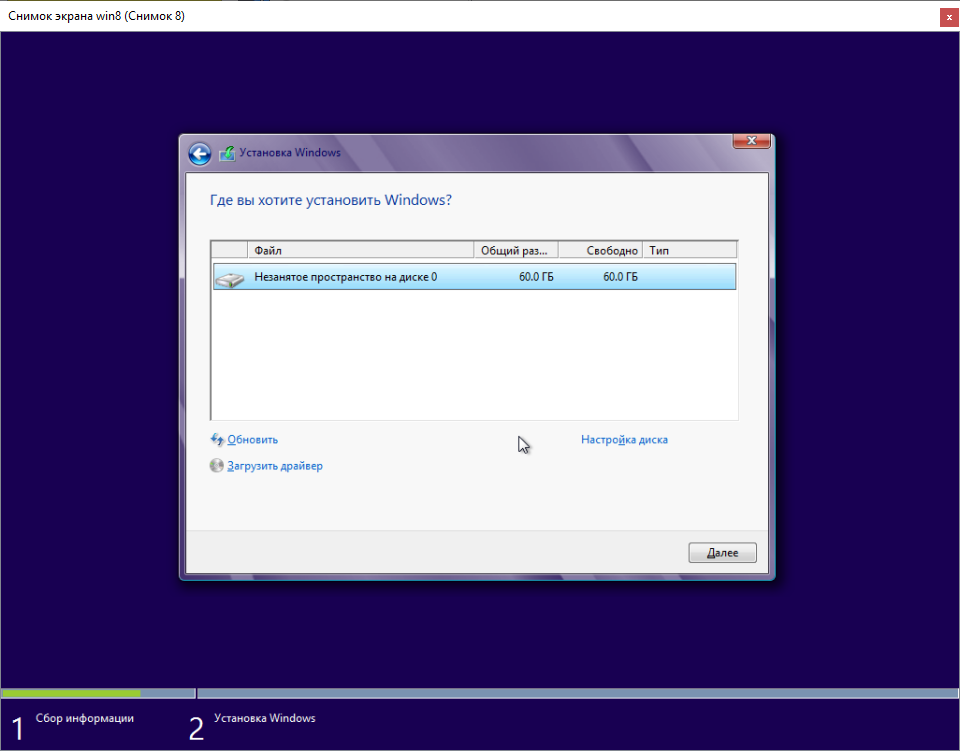
Task: Click the hard drive icon for disk 0
Action: (230, 280)
